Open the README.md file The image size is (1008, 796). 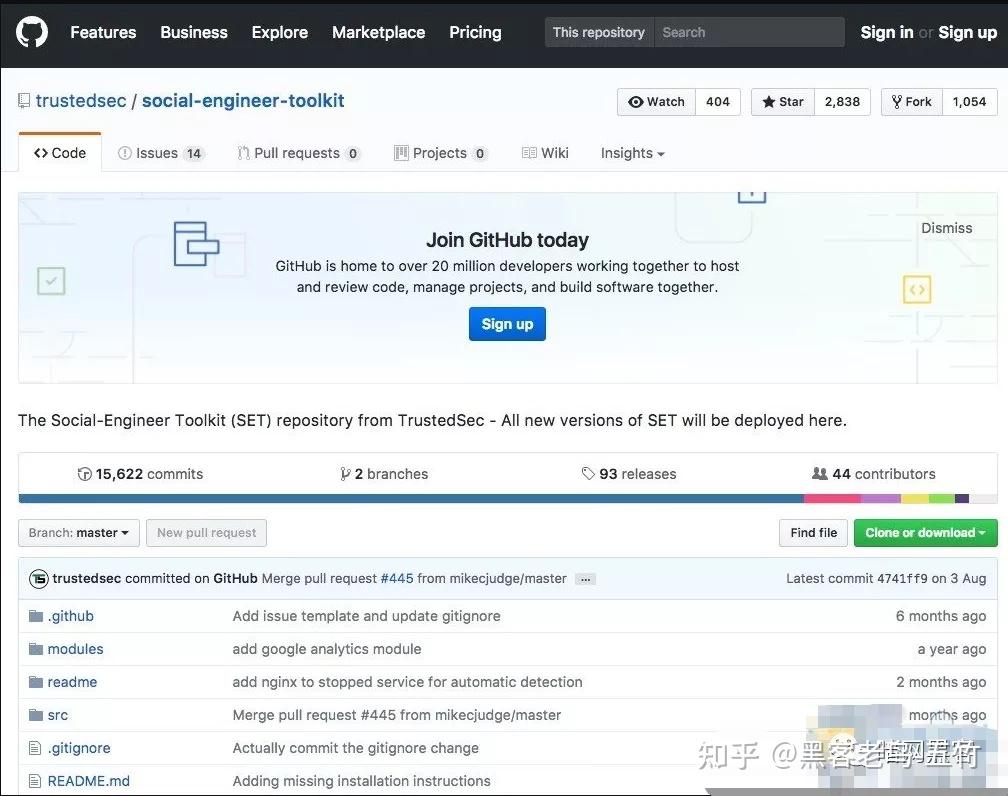tap(89, 781)
